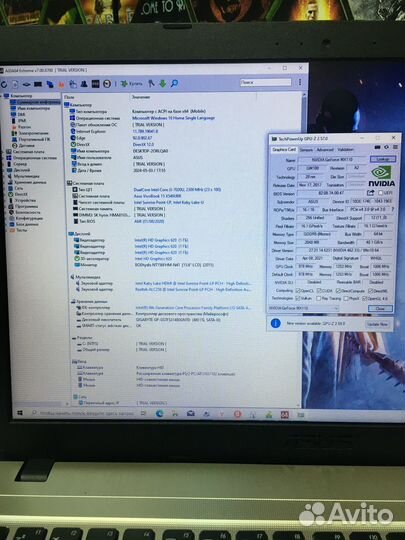Click the Task View taskbar icon
This screenshot has width=405, height=540.
click(144, 413)
